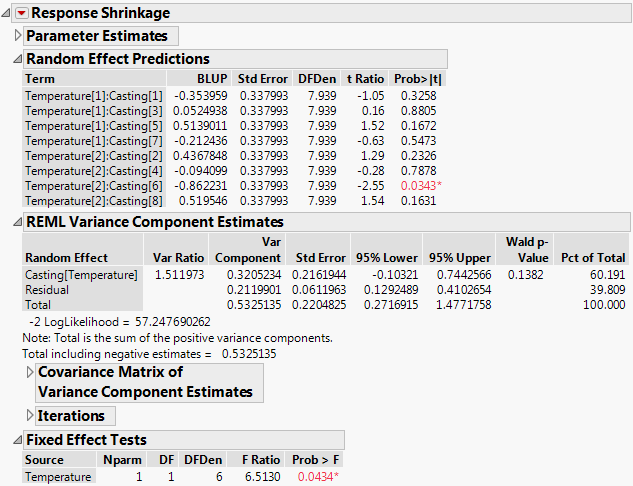633x486 pixels.
Task: Select the Var Ratio column header
Action: (x=176, y=257)
